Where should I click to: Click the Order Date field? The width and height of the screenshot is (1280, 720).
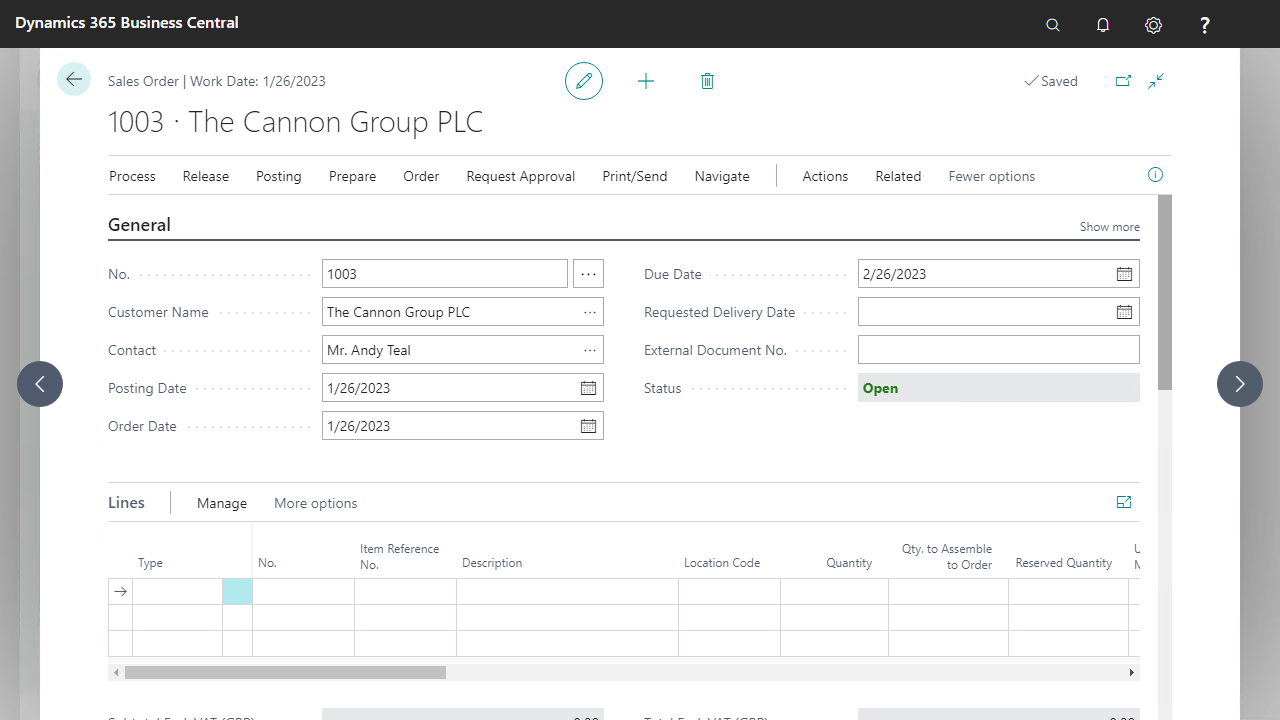point(463,426)
